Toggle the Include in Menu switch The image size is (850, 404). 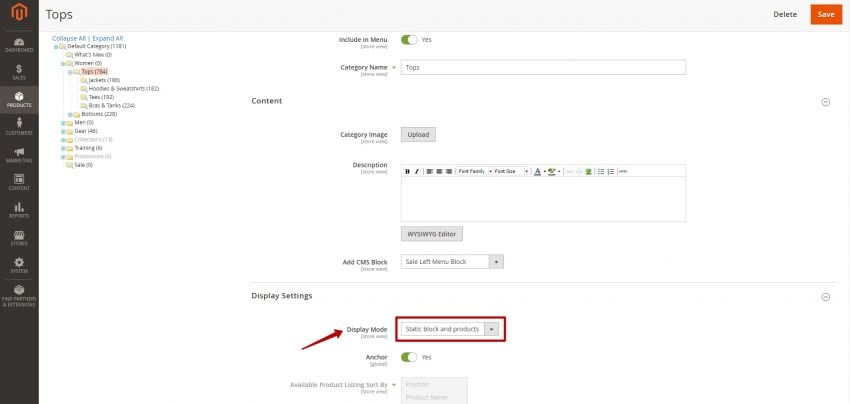tap(409, 40)
